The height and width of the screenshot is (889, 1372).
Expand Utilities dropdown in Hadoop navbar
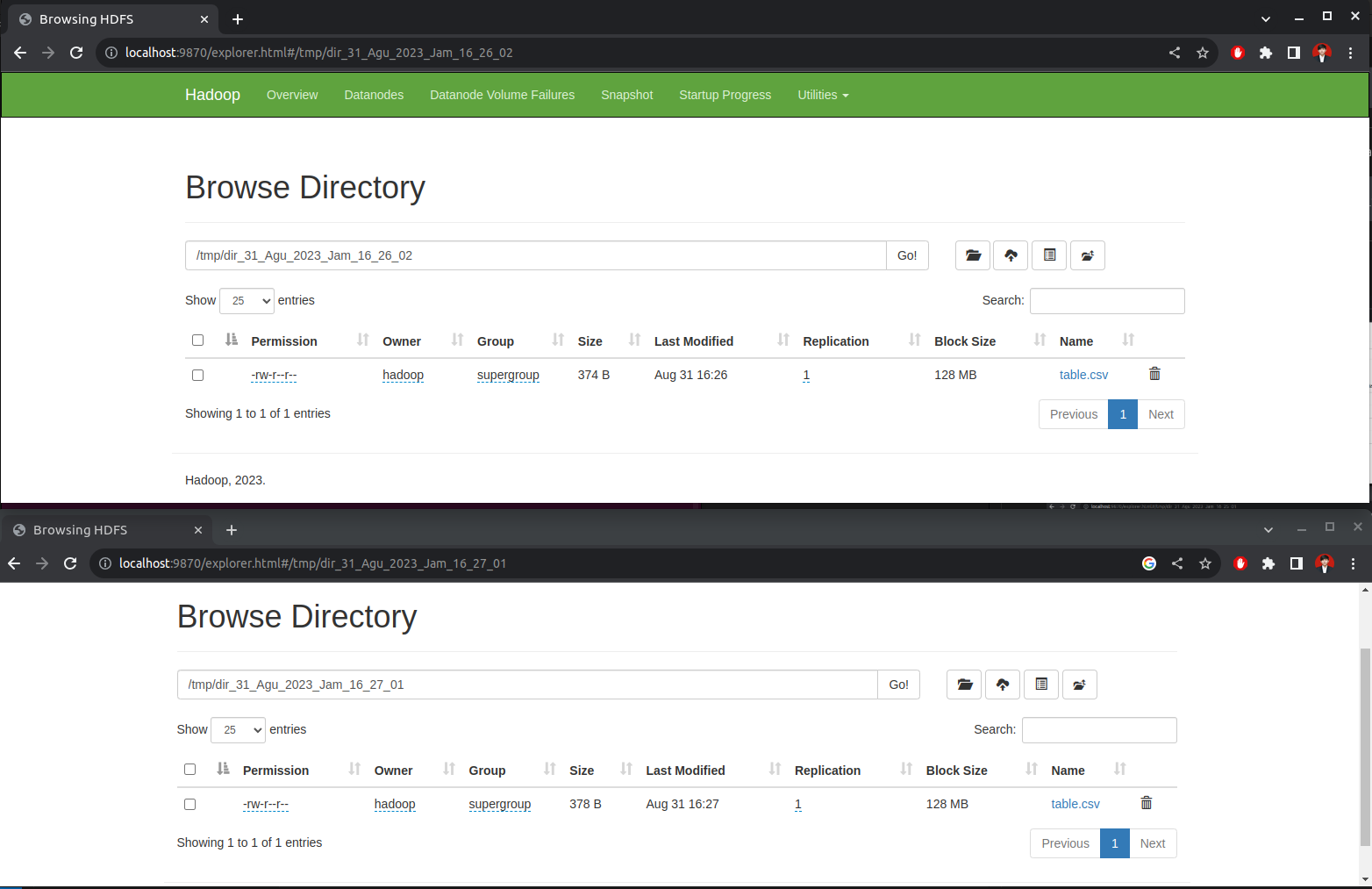[x=823, y=95]
